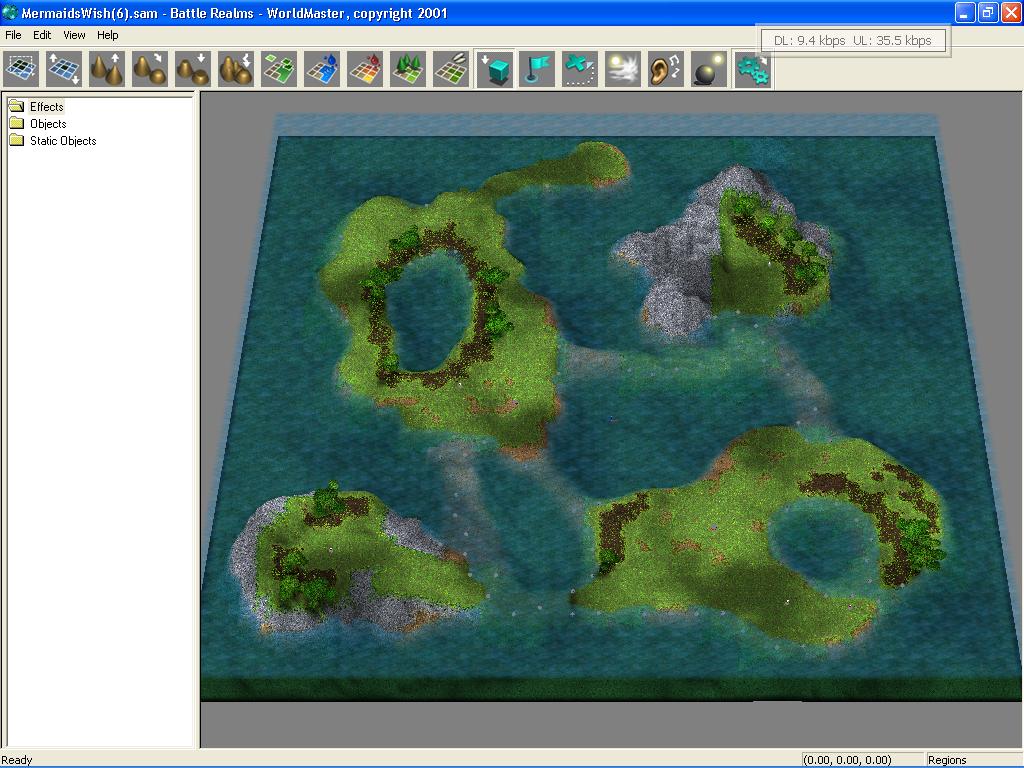Choose the roughen terrain tool with zigzag arrow
The height and width of the screenshot is (768, 1024).
pyautogui.click(x=236, y=69)
